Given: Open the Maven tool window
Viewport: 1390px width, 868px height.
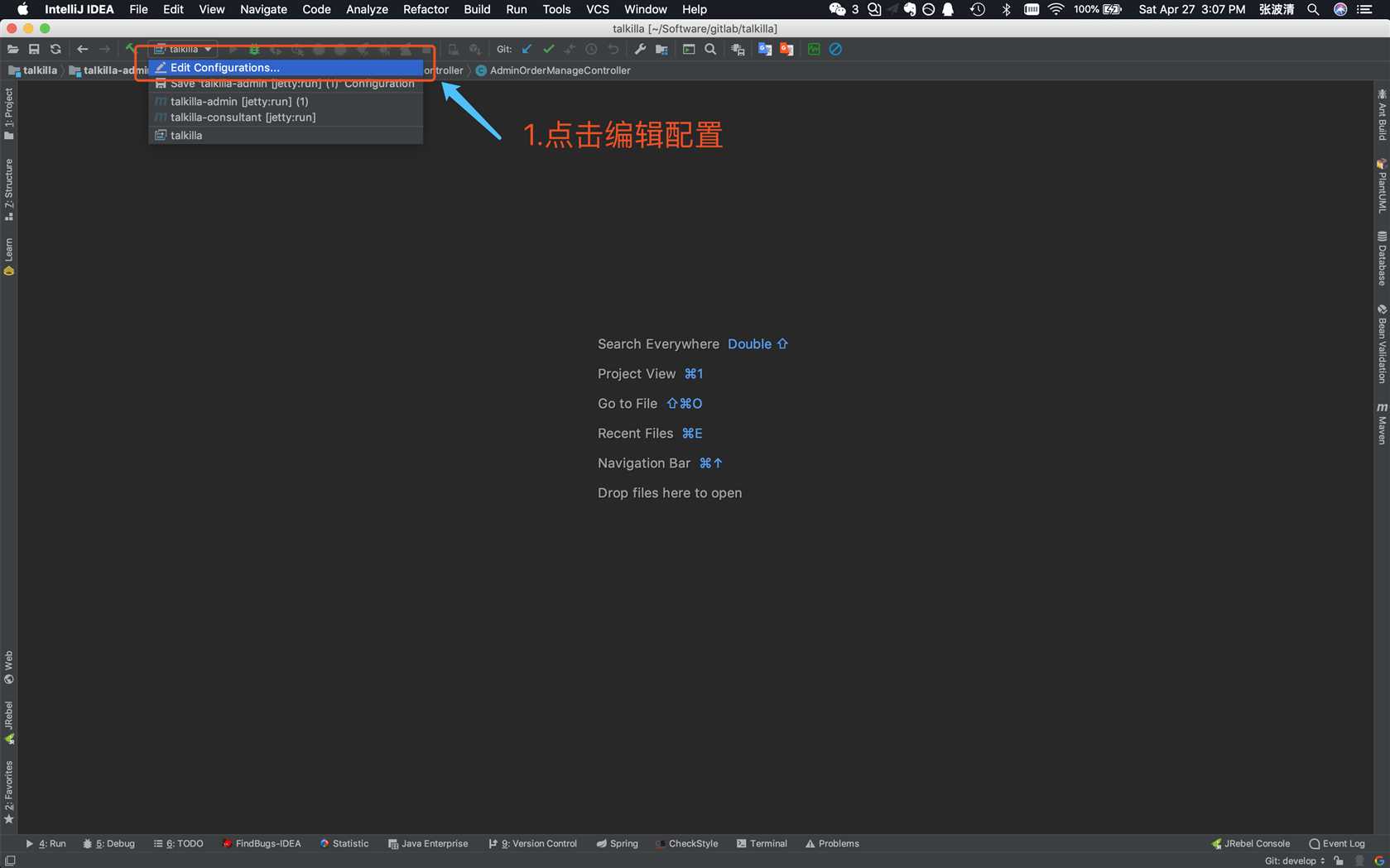Looking at the screenshot, I should [x=1382, y=424].
